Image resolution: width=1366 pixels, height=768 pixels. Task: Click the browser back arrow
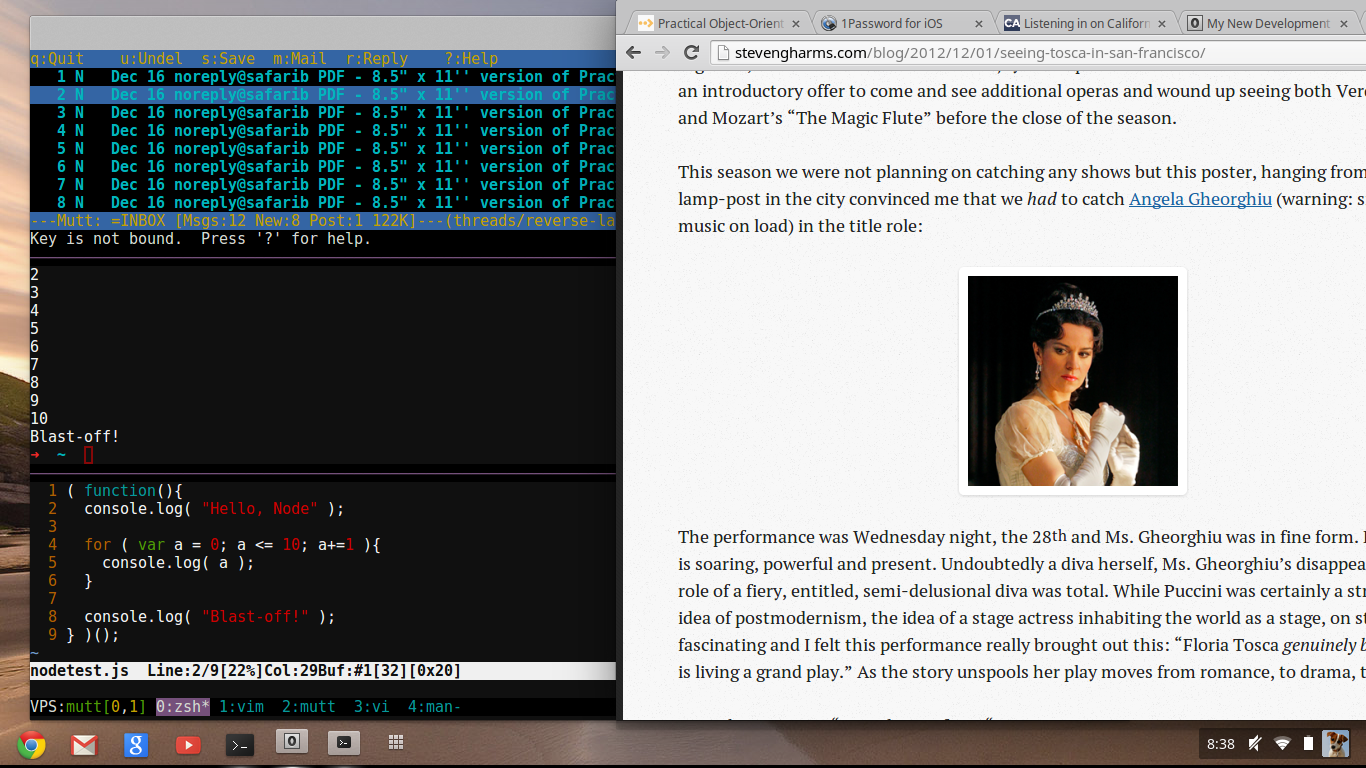click(x=634, y=52)
